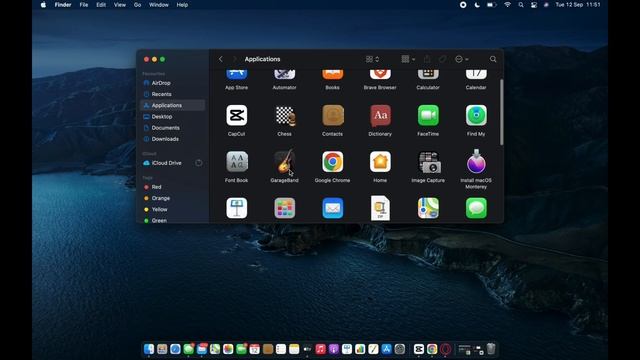
Task: Open the View menu
Action: pos(120,5)
